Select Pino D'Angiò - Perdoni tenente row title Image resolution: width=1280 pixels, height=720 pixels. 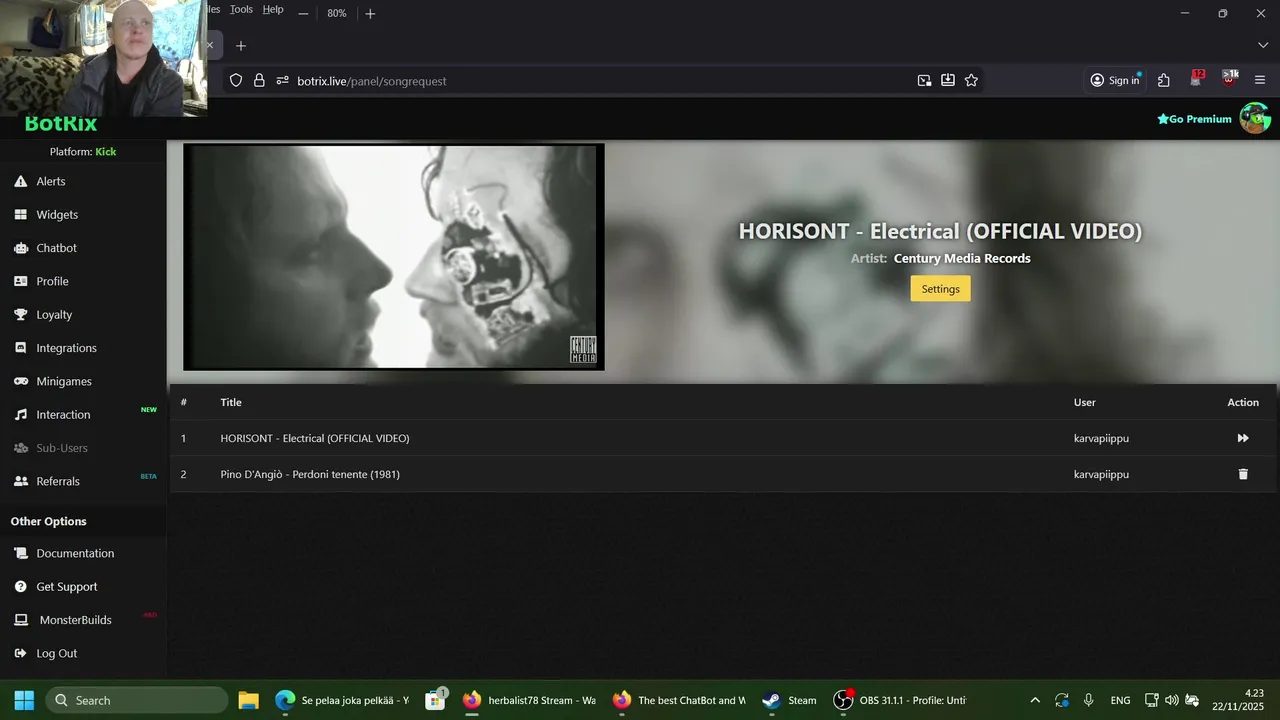pos(310,474)
